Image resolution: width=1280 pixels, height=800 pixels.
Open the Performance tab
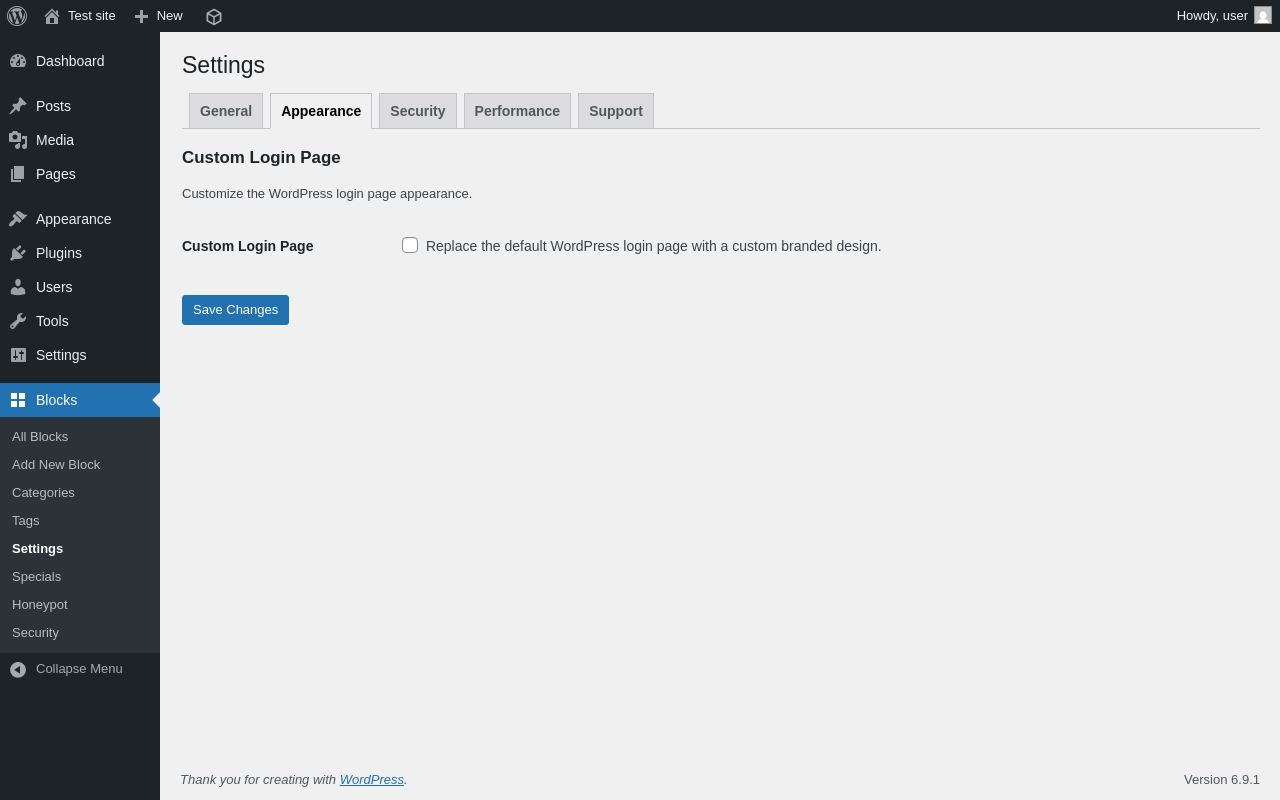pos(517,111)
